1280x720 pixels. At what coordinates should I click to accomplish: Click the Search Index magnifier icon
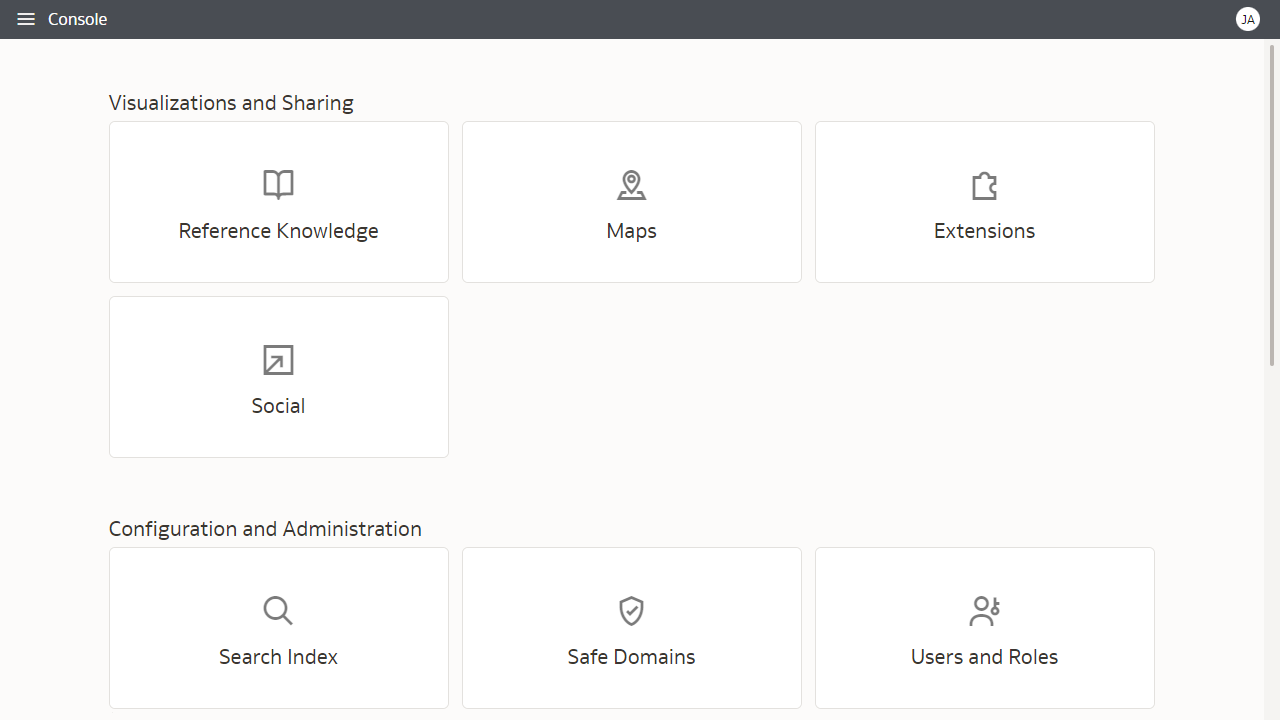278,610
